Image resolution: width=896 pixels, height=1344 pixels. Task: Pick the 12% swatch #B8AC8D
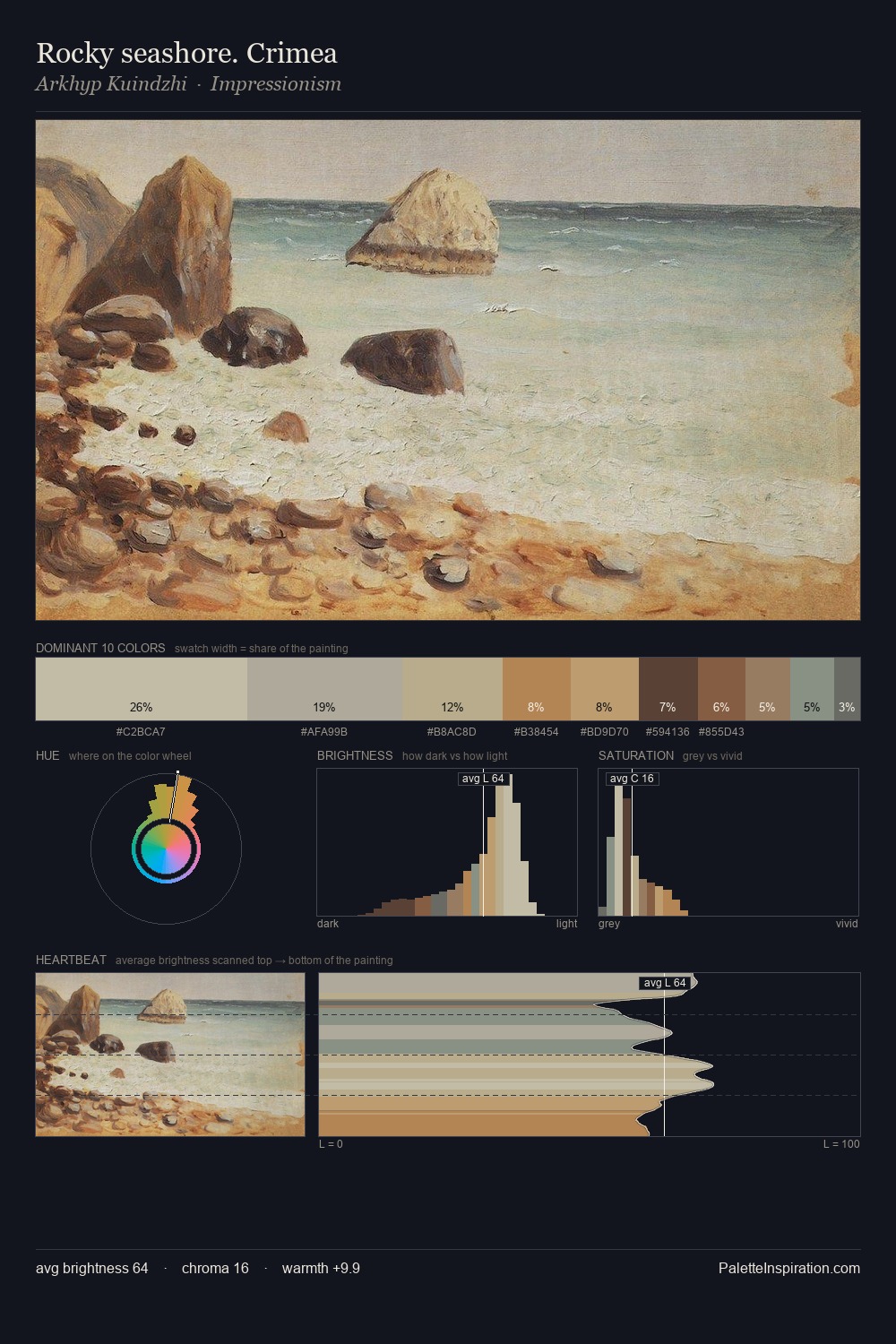(452, 688)
